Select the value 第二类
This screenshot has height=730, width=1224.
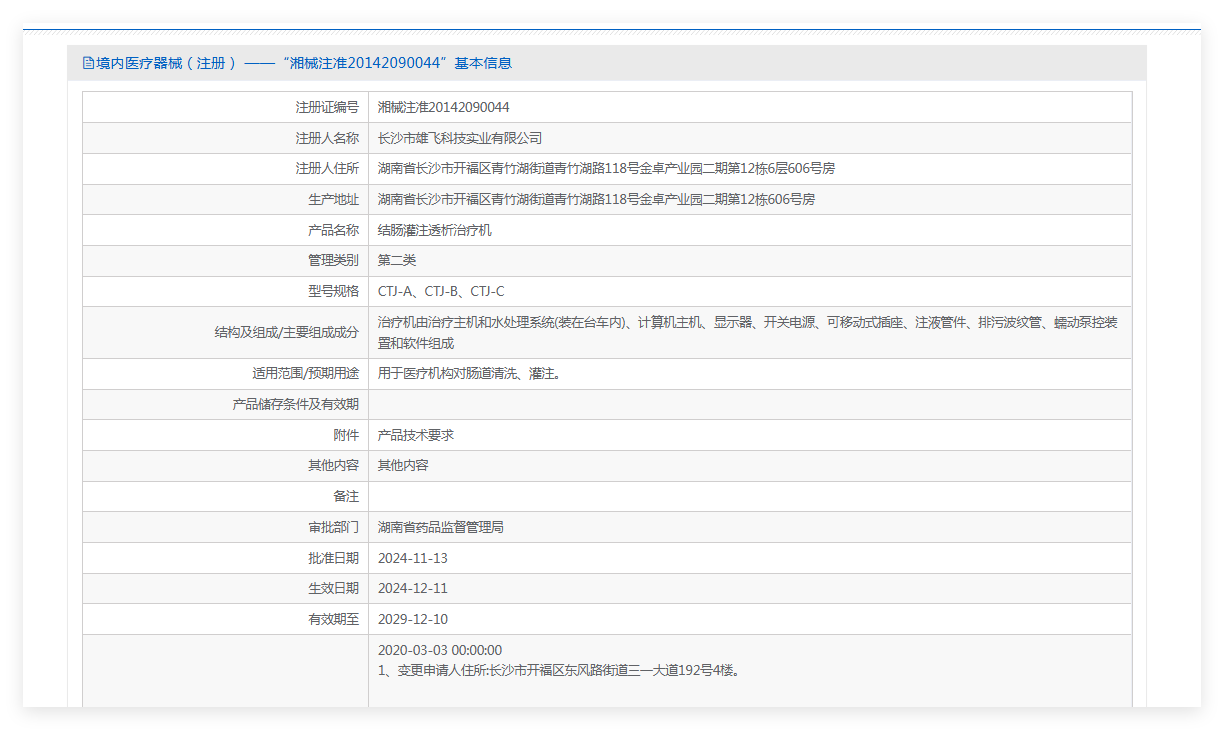click(397, 260)
